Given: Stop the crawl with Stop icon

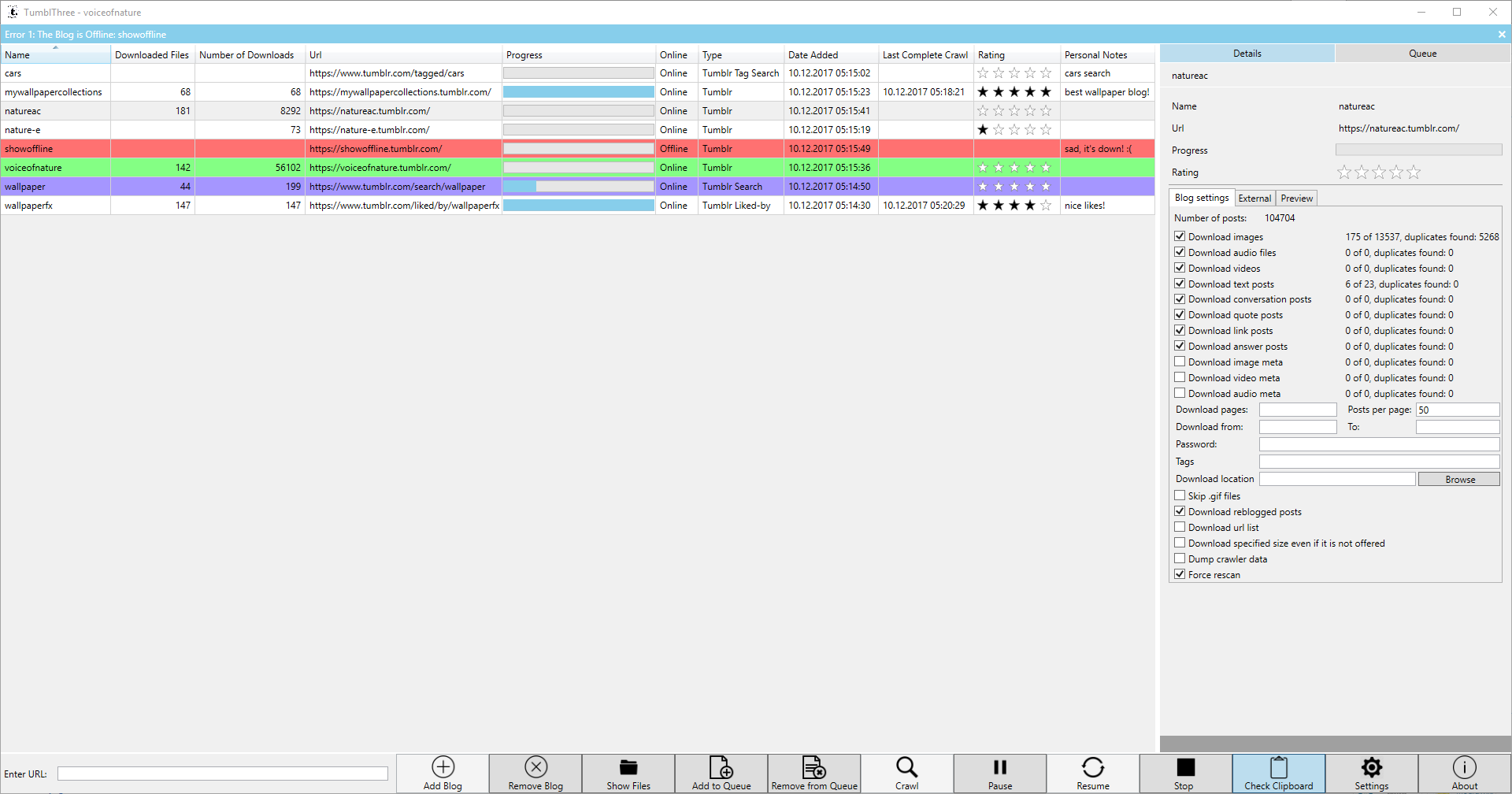Looking at the screenshot, I should [1185, 768].
